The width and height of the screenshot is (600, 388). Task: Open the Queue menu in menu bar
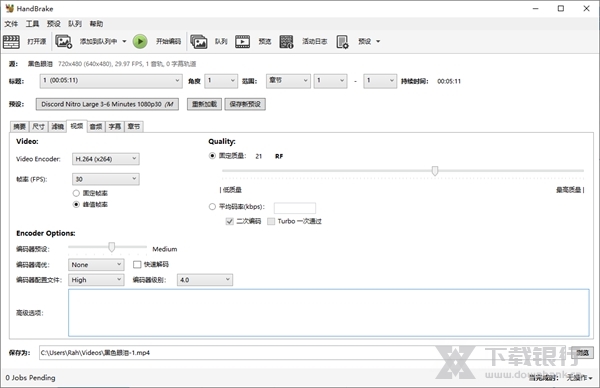(75, 24)
